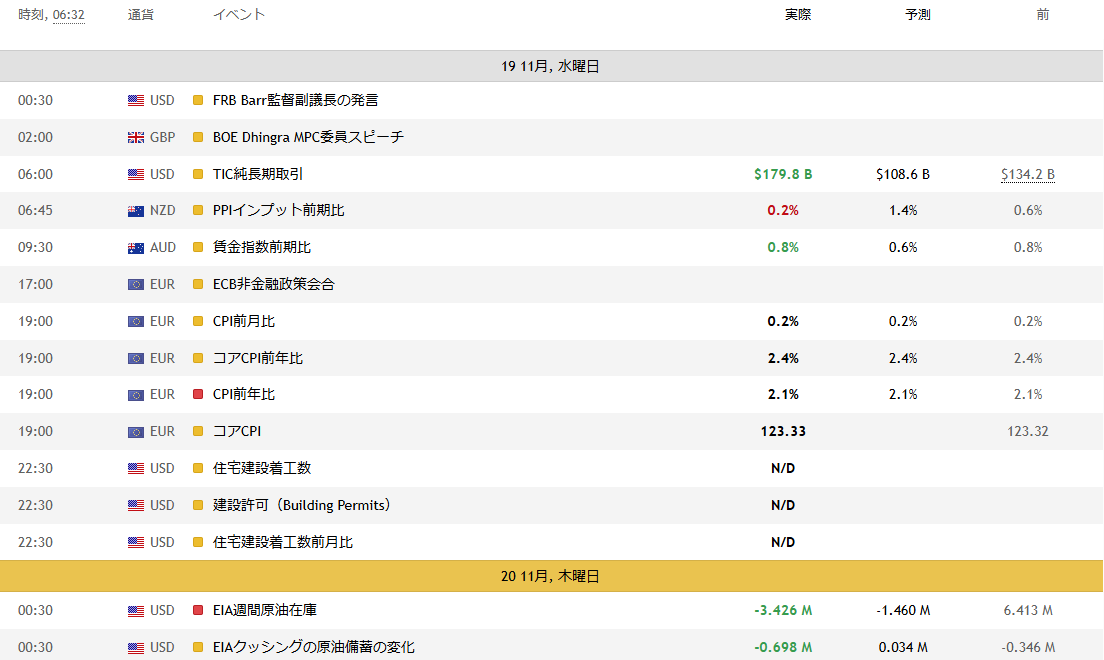This screenshot has width=1104, height=660.
Task: Select the 20 11月 木曜日 date header
Action: pyautogui.click(x=551, y=577)
